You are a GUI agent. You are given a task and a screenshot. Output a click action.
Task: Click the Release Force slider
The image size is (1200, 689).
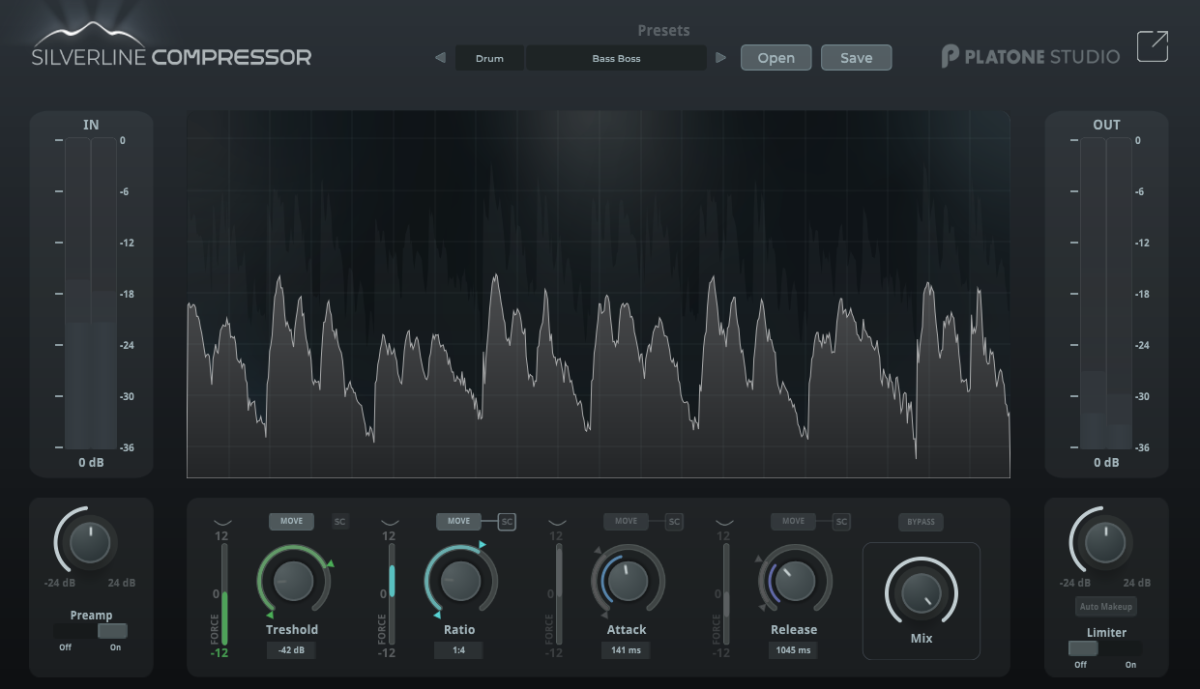(x=727, y=594)
